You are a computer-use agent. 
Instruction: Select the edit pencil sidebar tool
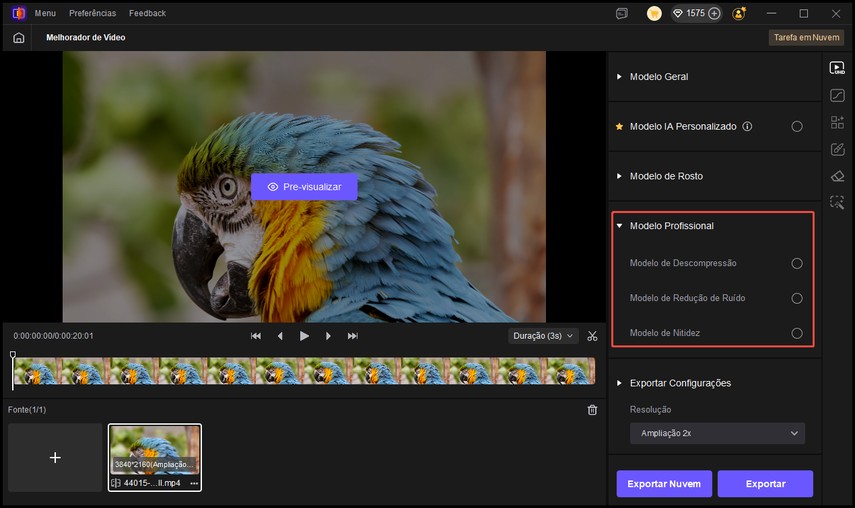tap(837, 149)
